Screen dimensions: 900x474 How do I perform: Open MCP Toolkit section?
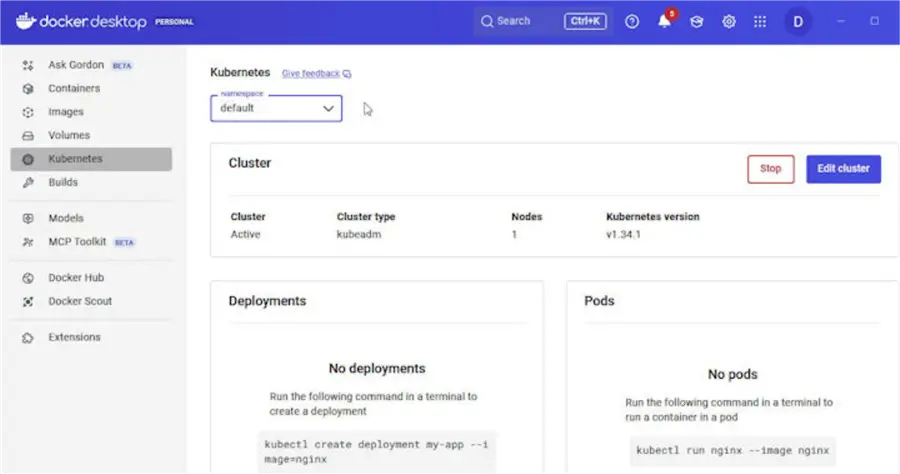(x=91, y=242)
